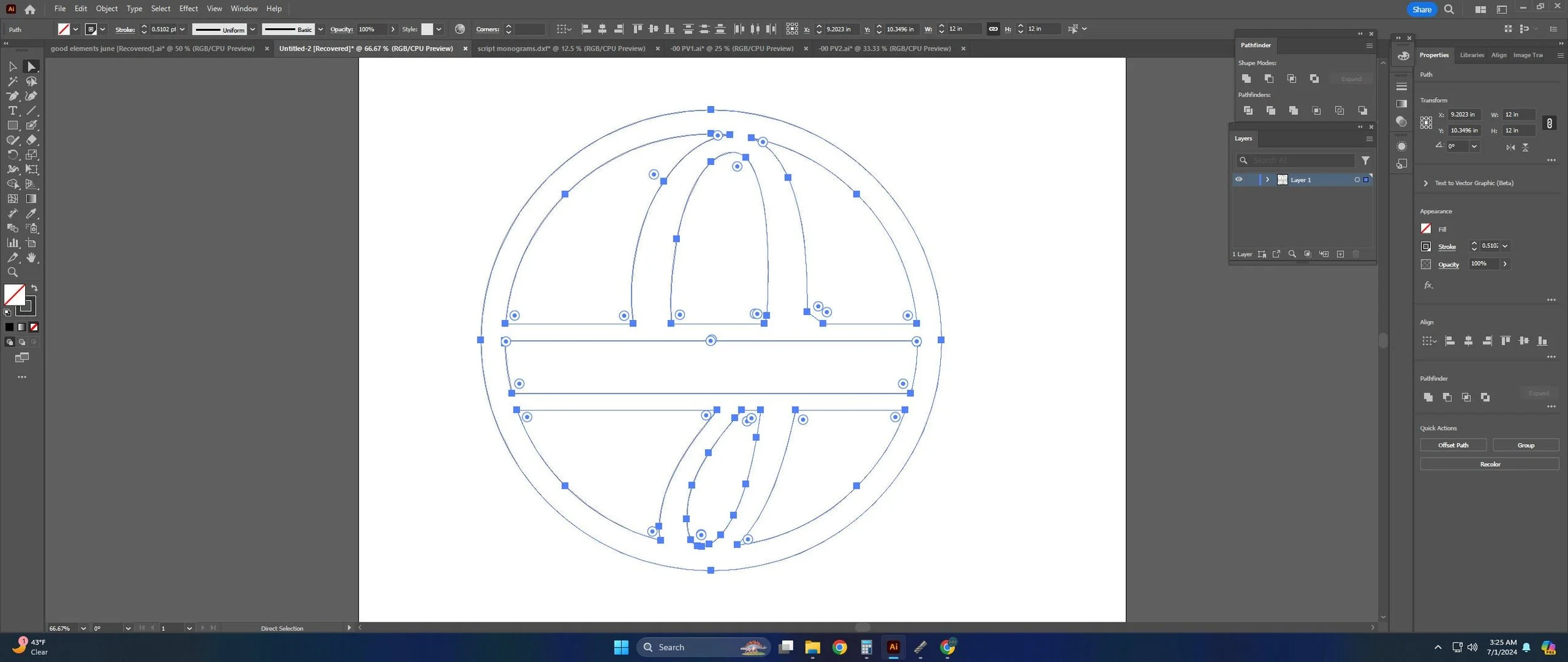Click Minus Front in floating Pathfinder panel
The image size is (1568, 662).
[x=1269, y=78]
